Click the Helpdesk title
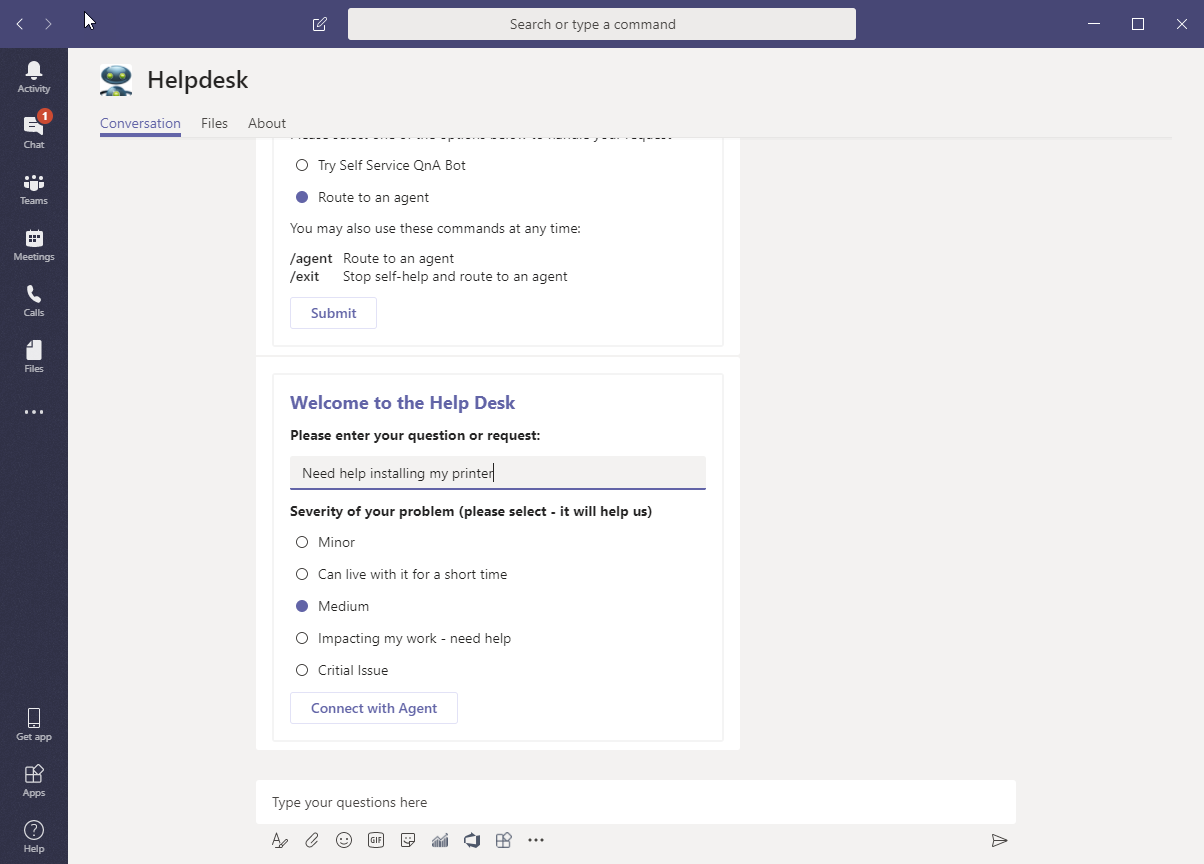This screenshot has height=864, width=1204. coord(197,80)
